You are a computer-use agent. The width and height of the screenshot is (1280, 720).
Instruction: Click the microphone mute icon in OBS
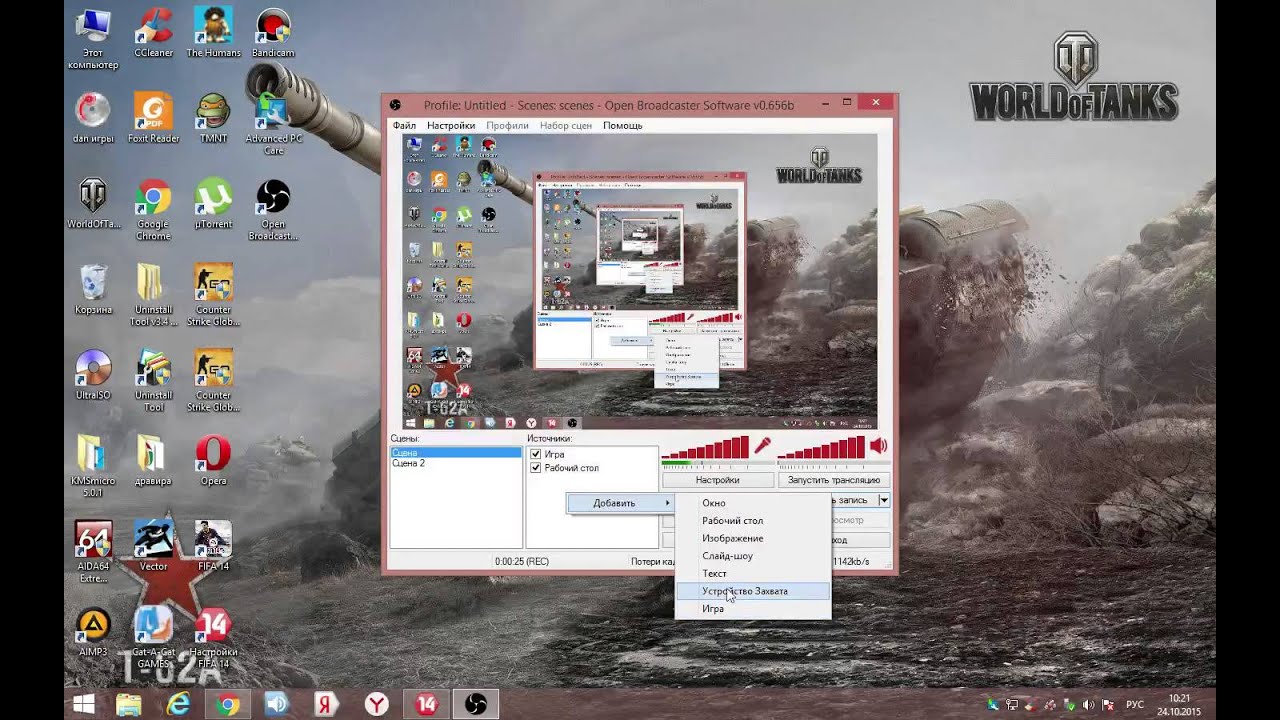(763, 446)
